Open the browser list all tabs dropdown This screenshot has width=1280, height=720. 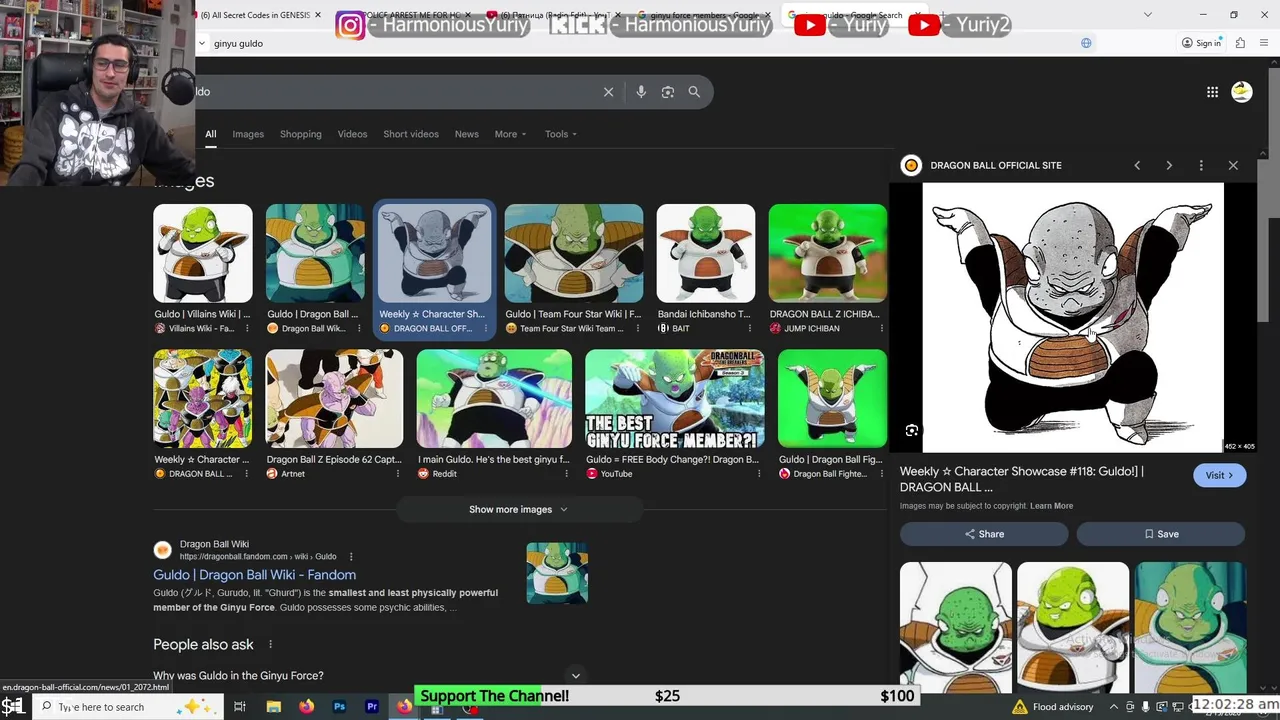(x=1147, y=15)
